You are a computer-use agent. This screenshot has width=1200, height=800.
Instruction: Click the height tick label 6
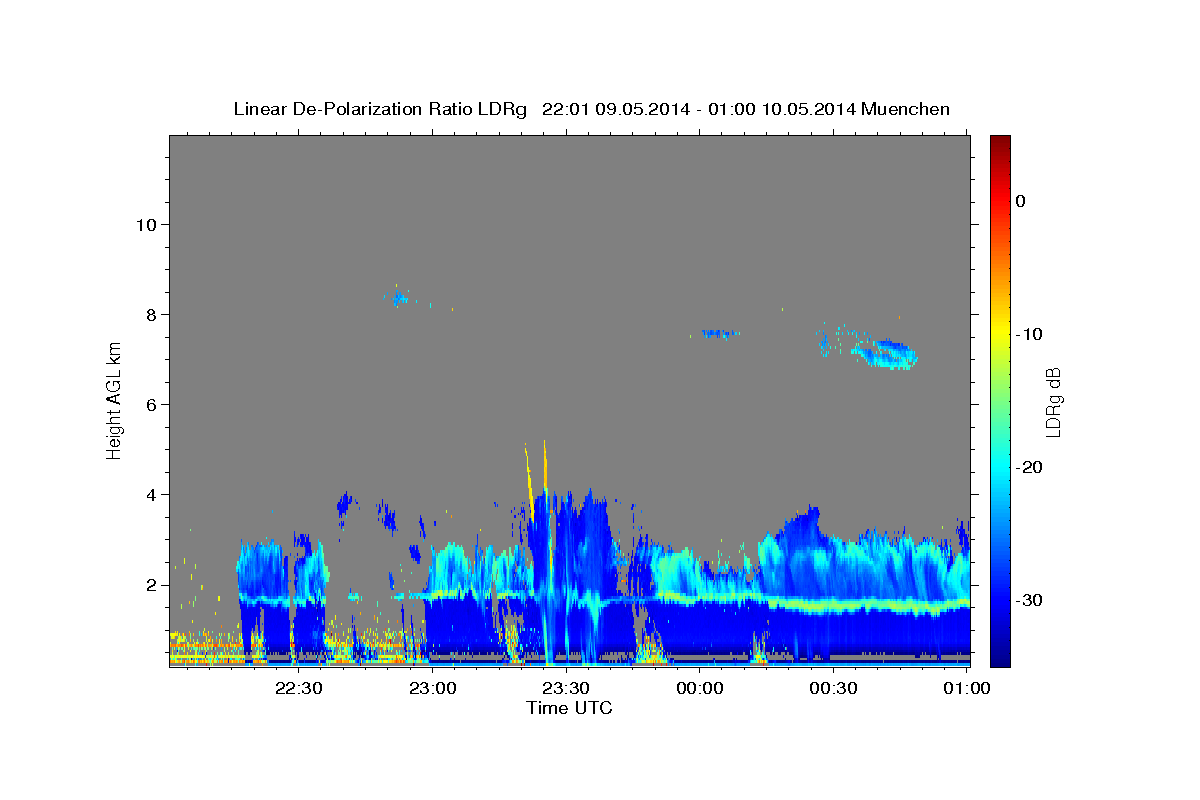(150, 404)
